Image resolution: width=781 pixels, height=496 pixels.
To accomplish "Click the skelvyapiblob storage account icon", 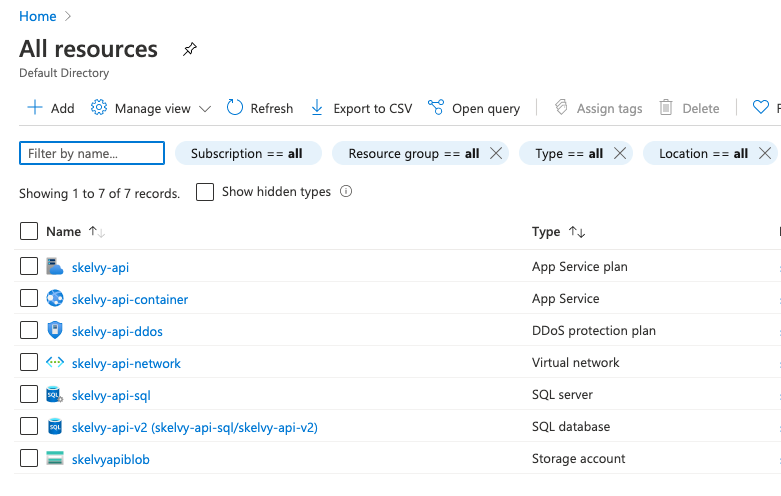I will click(x=55, y=459).
